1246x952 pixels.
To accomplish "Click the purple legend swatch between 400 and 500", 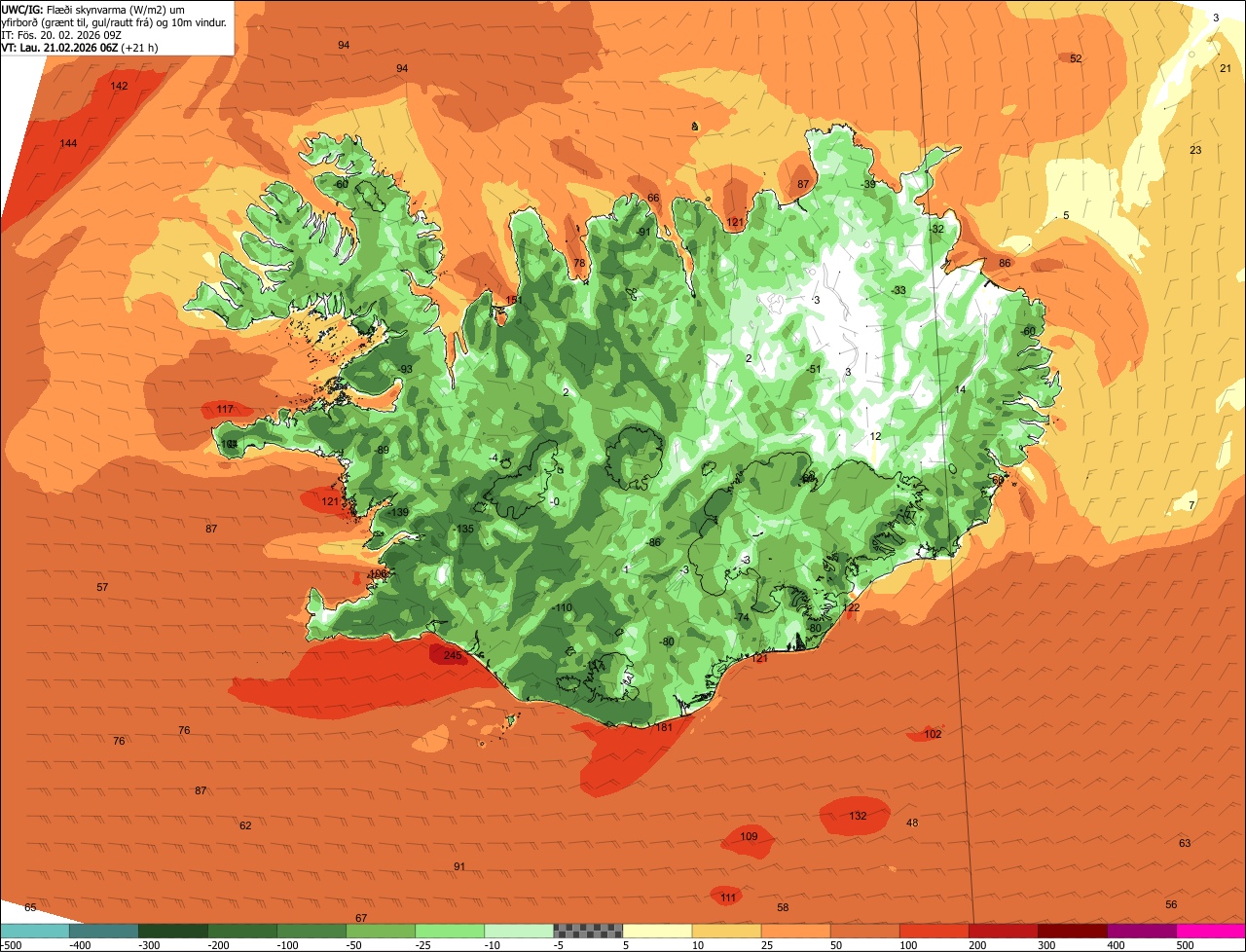I will coord(1141,931).
